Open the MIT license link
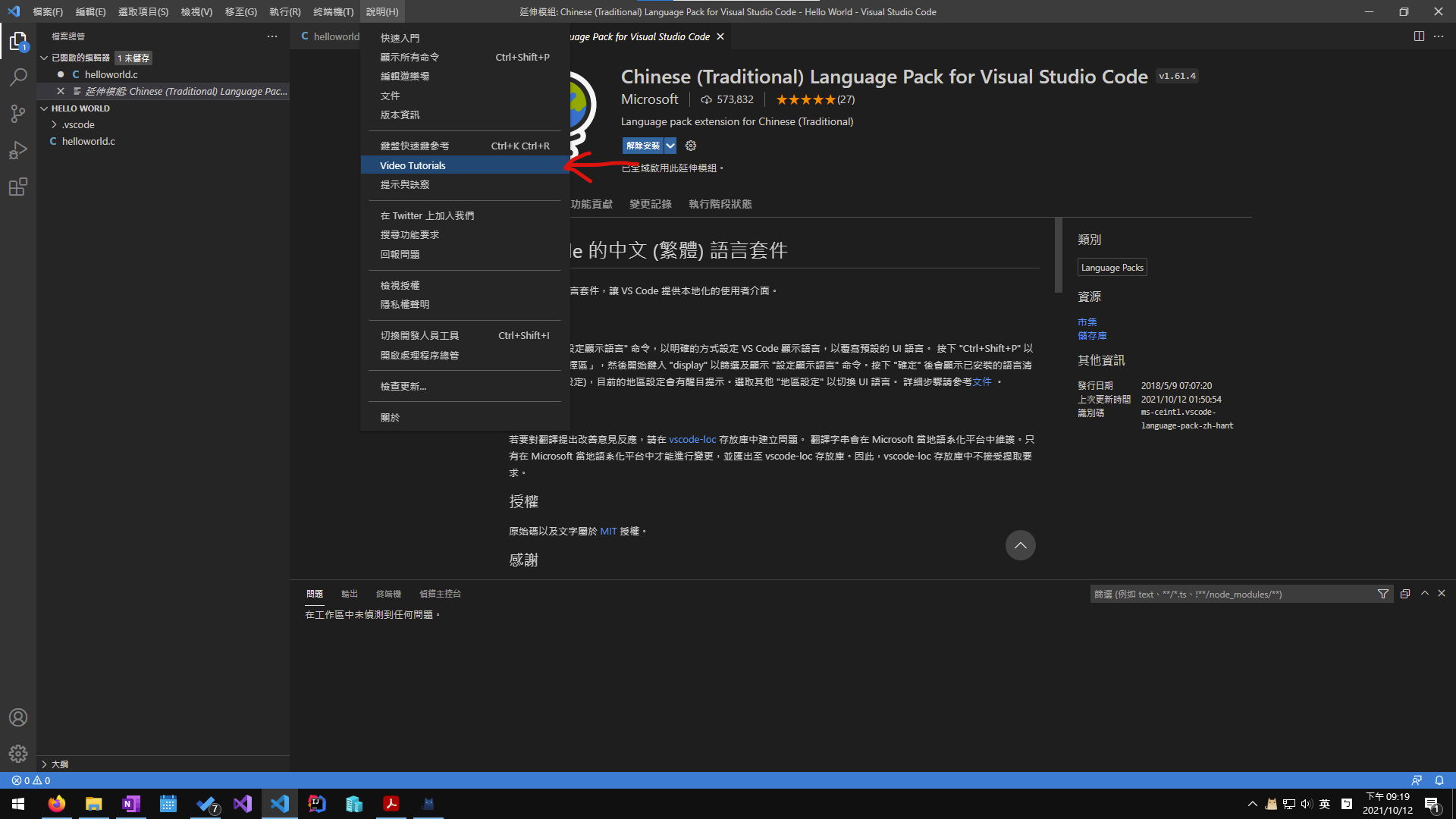This screenshot has width=1456, height=819. (x=608, y=531)
